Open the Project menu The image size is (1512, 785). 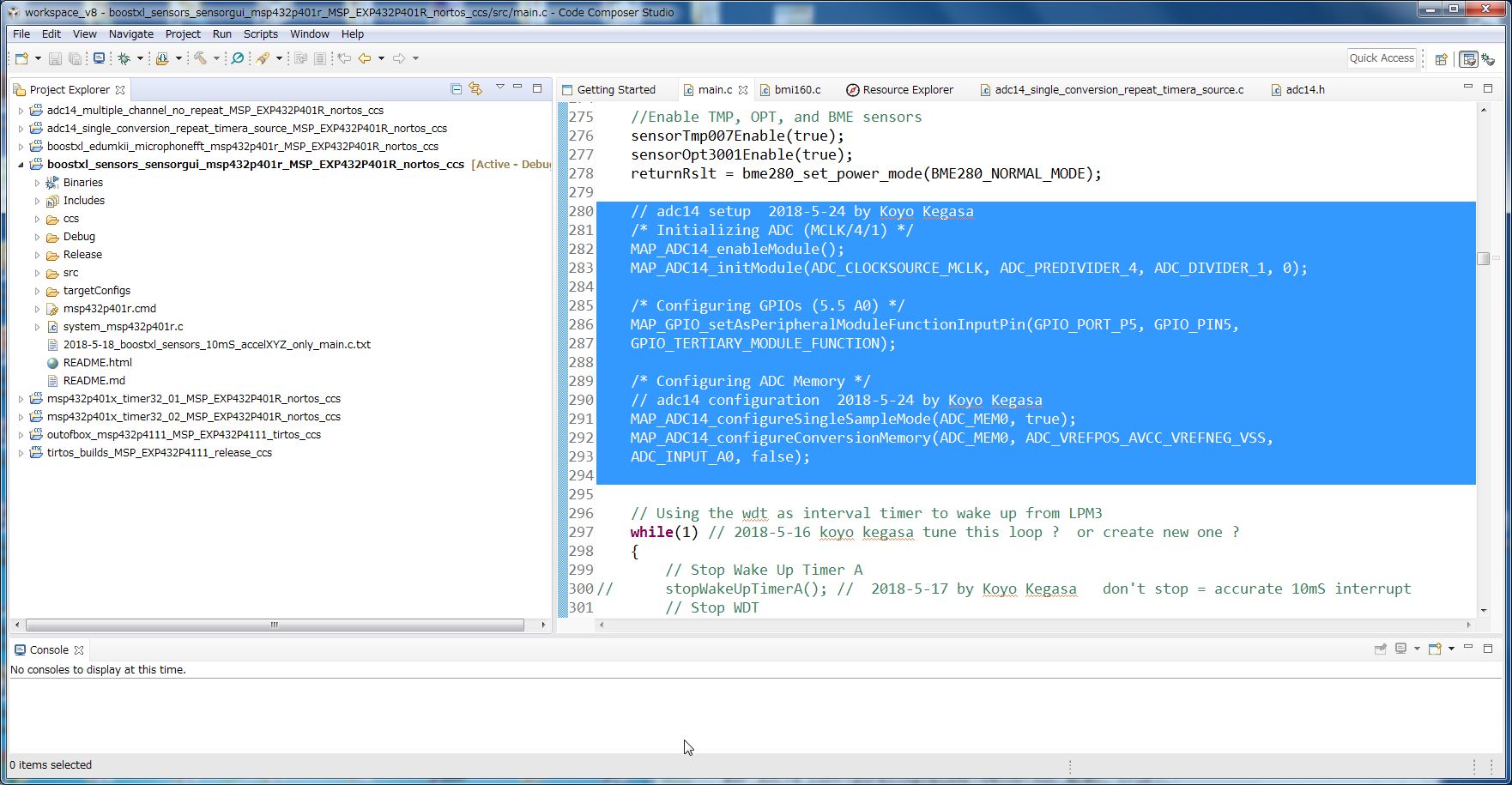click(183, 34)
